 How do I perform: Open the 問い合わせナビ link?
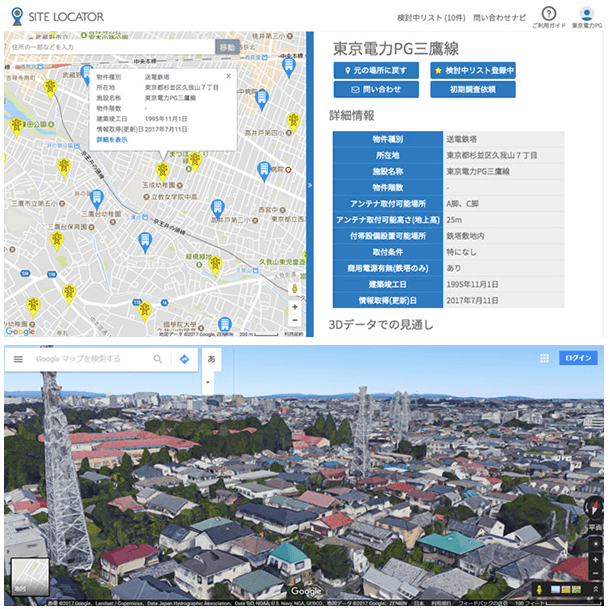coord(499,18)
